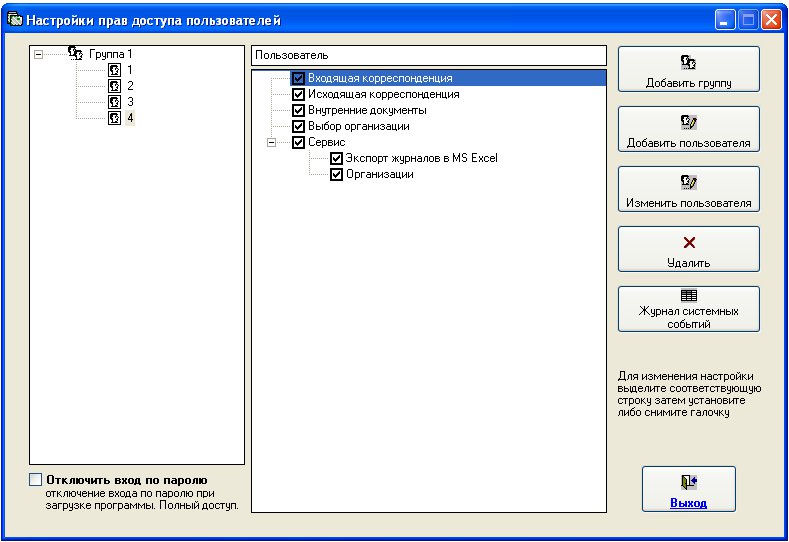Screen dimensions: 789x542
Task: Click the user icon beside 4
Action: coord(115,118)
